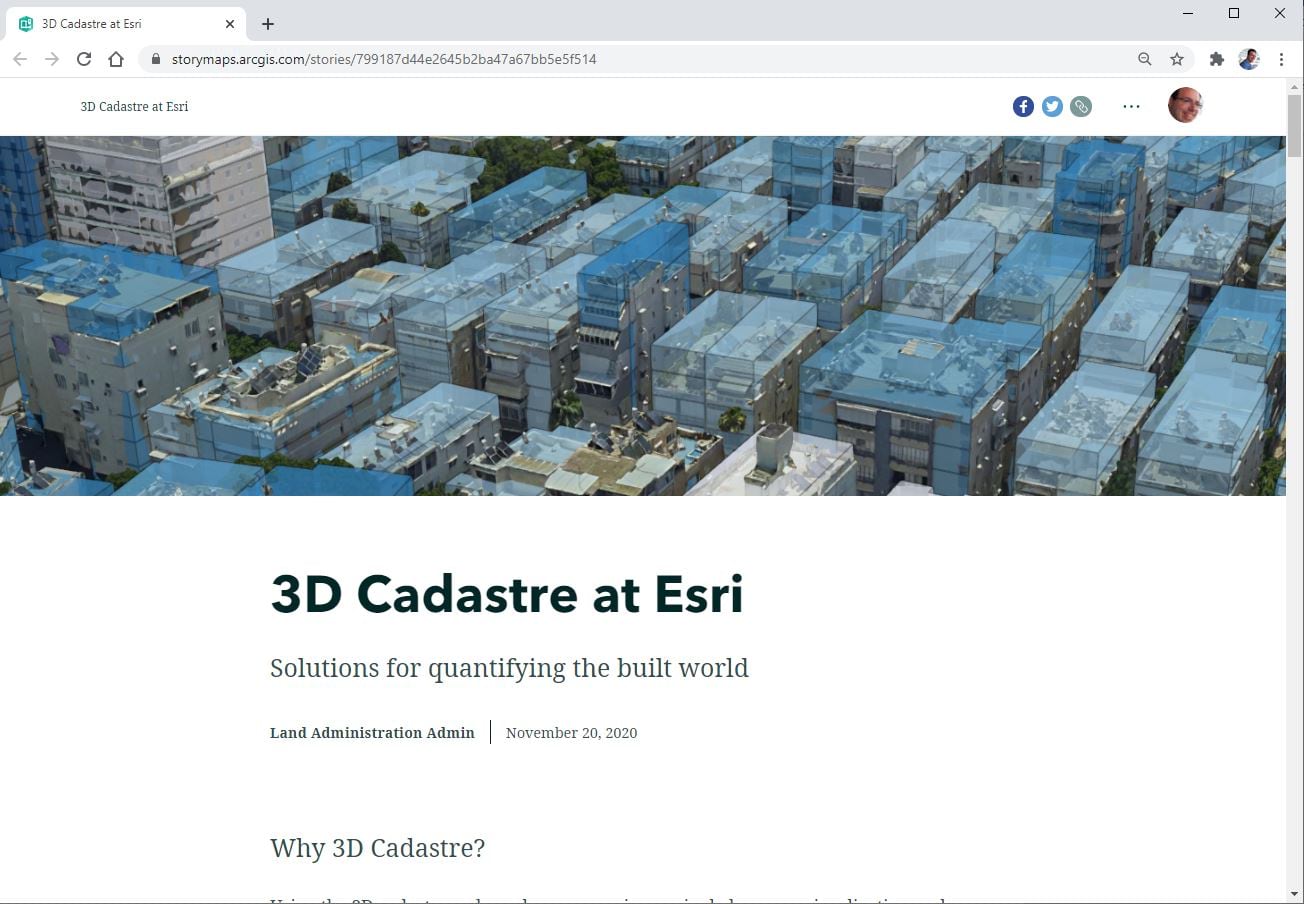Screen dimensions: 1304x904
Task: Open Chrome extensions puzzle menu
Action: tap(1217, 59)
